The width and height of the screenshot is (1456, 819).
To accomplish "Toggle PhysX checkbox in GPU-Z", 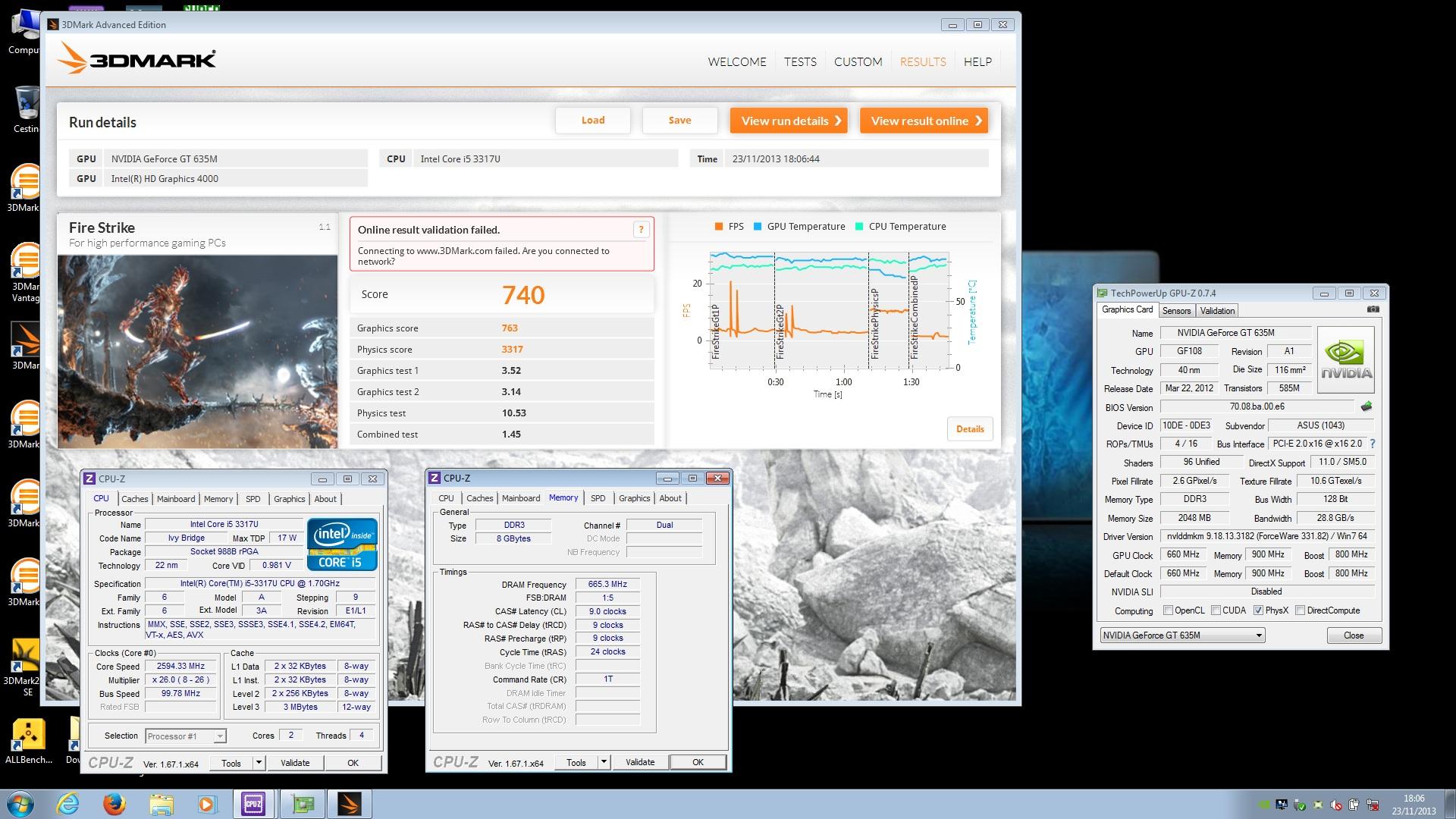I will tap(1259, 610).
